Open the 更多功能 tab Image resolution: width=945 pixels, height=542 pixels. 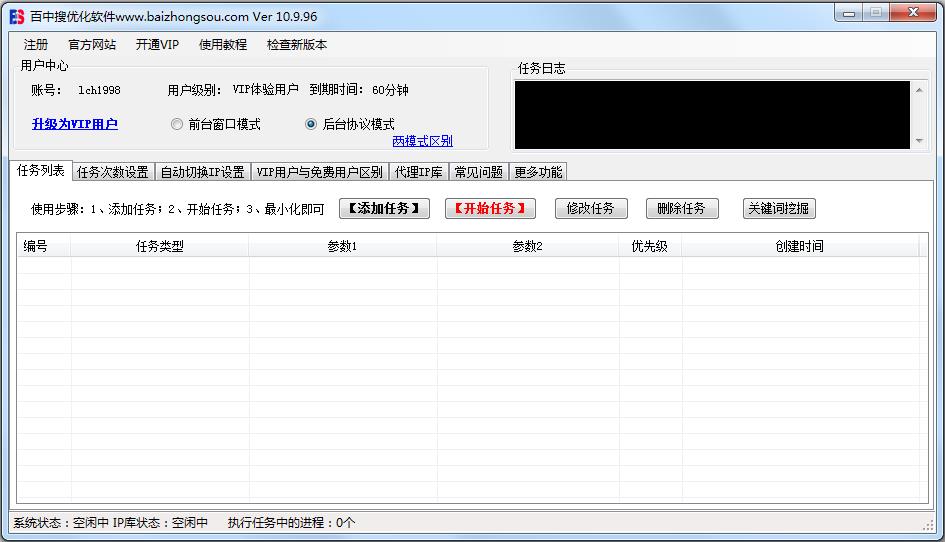538,172
